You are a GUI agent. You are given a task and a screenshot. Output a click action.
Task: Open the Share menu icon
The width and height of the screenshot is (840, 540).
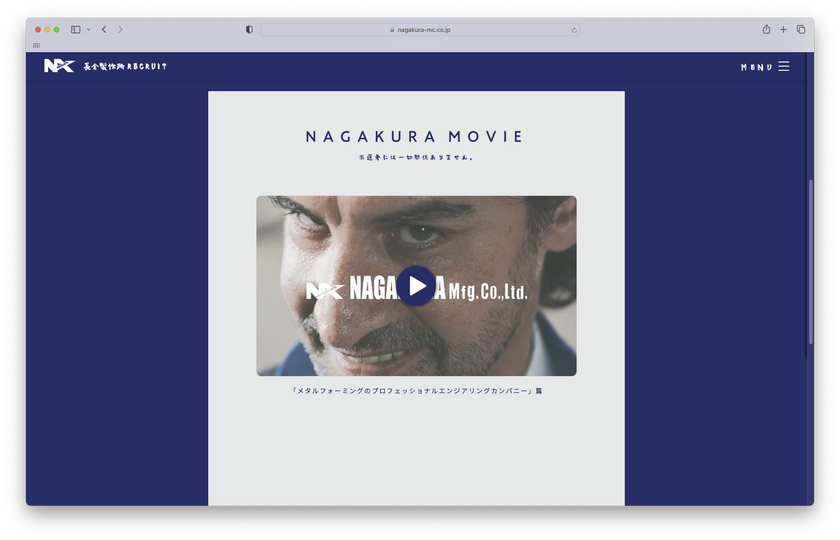pos(766,29)
